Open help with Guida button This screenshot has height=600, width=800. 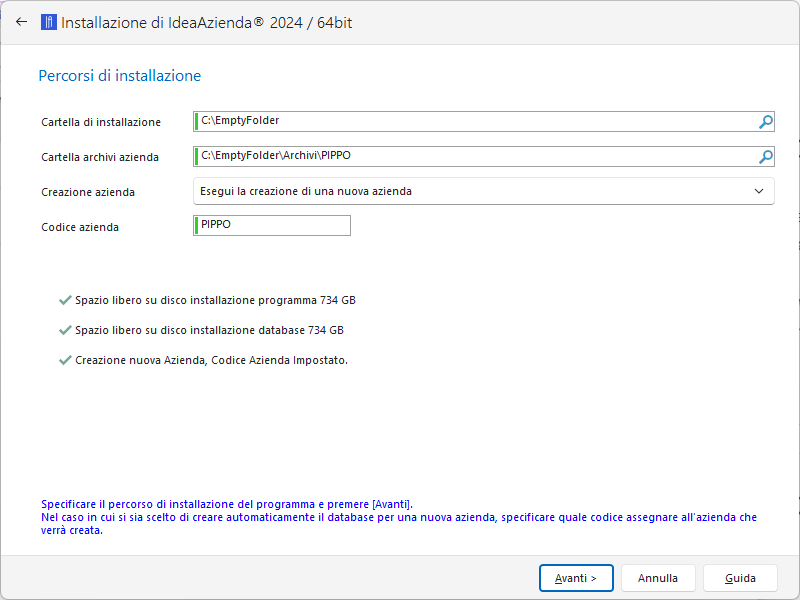[740, 578]
